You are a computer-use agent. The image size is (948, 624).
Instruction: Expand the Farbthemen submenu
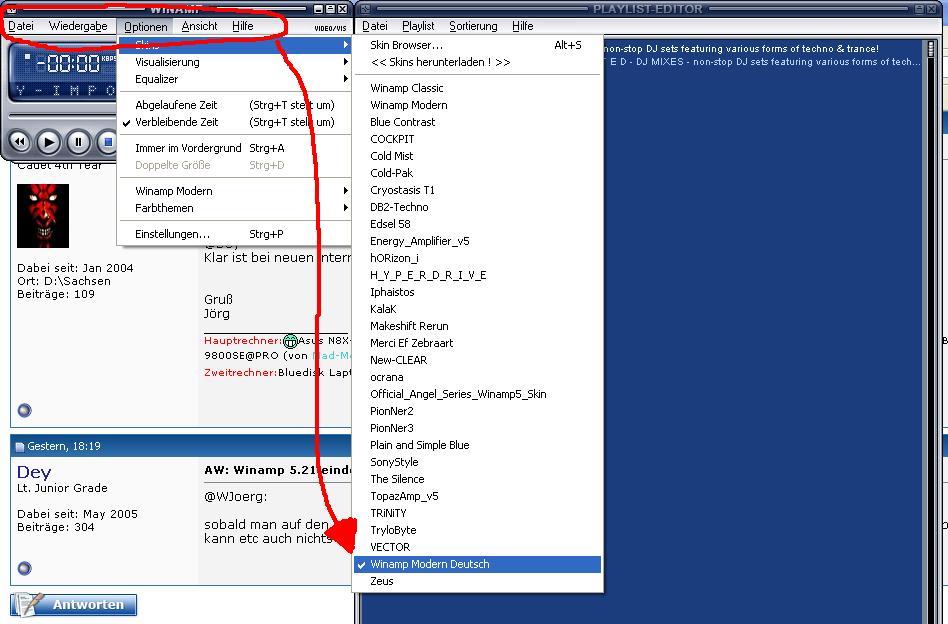(235, 207)
